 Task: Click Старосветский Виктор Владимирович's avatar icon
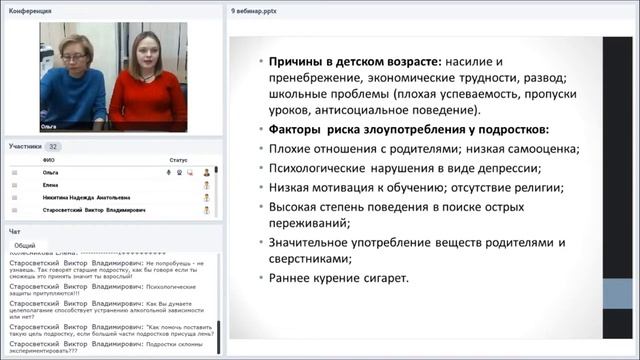coord(207,210)
